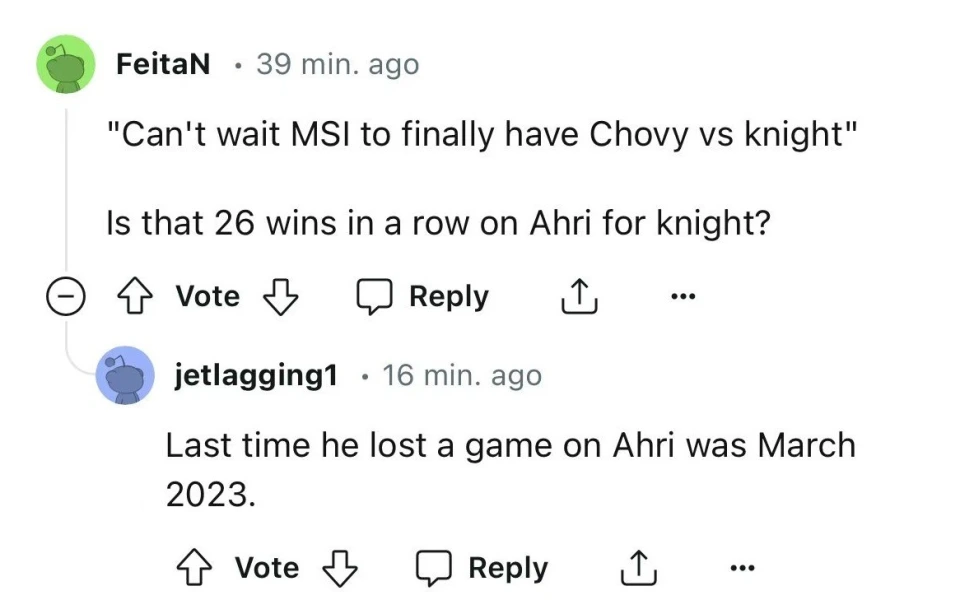Click the Vote label on jetlagging1's reply
Viewport: 960px width, 614px height.
[x=267, y=568]
